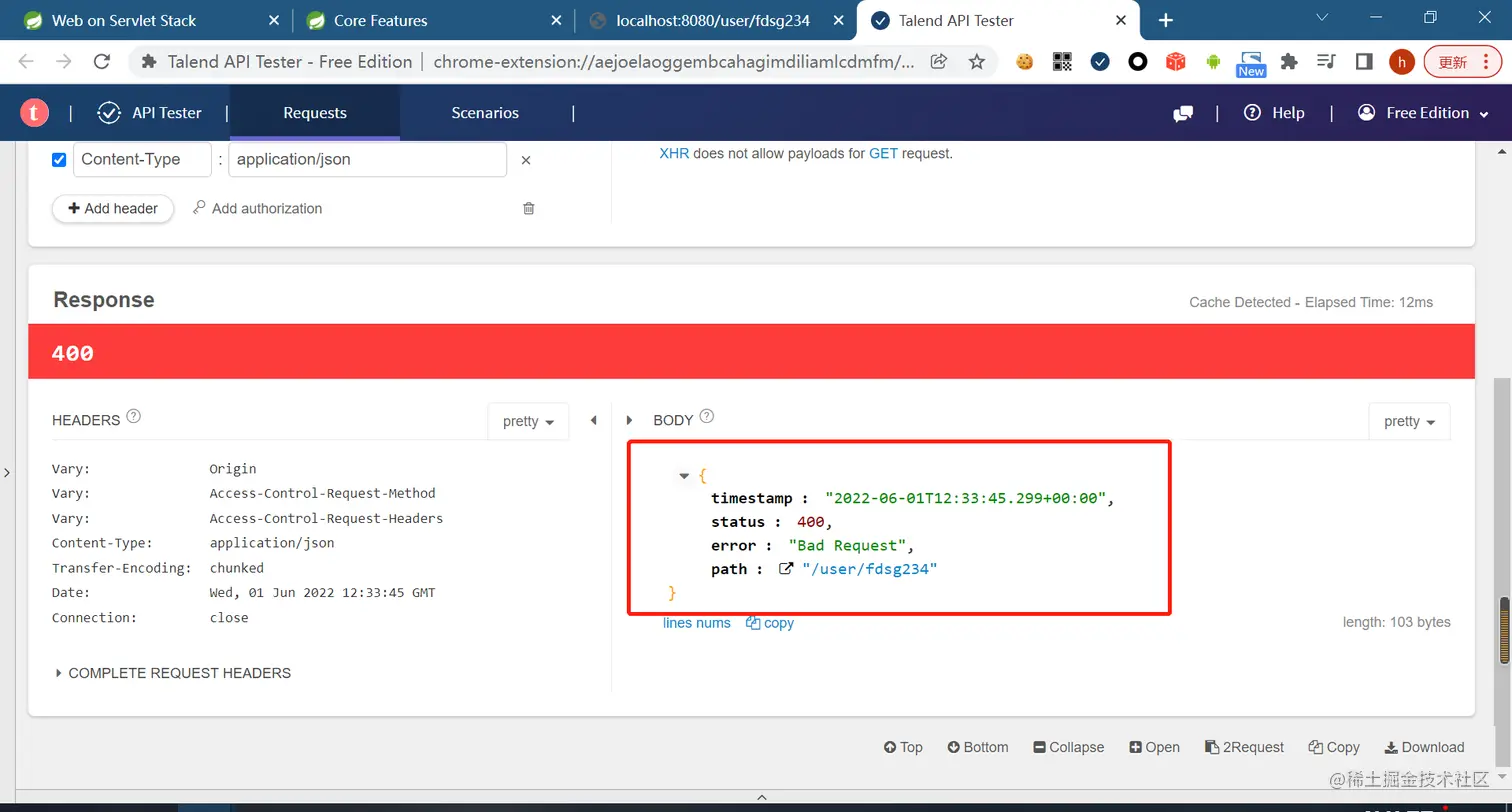This screenshot has height=812, width=1512.
Task: Open the Android extension icon
Action: click(x=1213, y=62)
